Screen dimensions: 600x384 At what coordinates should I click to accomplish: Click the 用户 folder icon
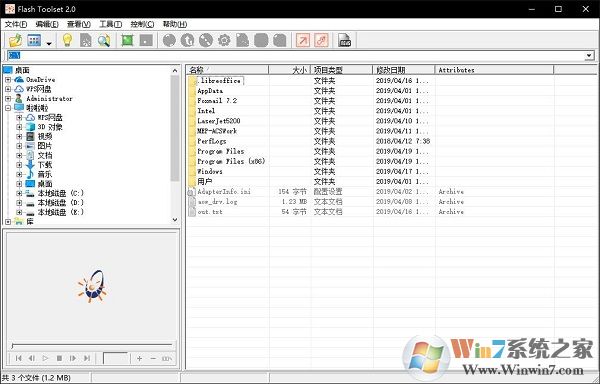192,181
